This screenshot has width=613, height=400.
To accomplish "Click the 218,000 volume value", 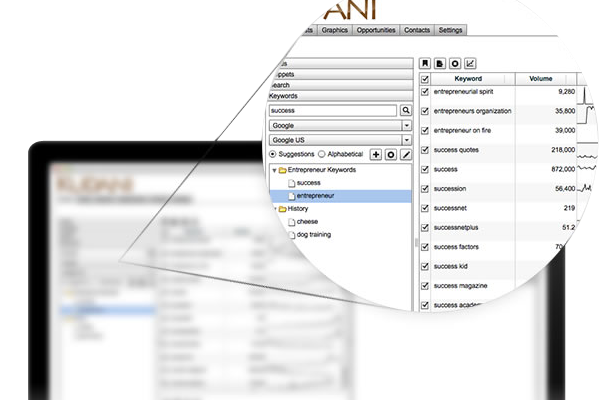I will click(563, 150).
